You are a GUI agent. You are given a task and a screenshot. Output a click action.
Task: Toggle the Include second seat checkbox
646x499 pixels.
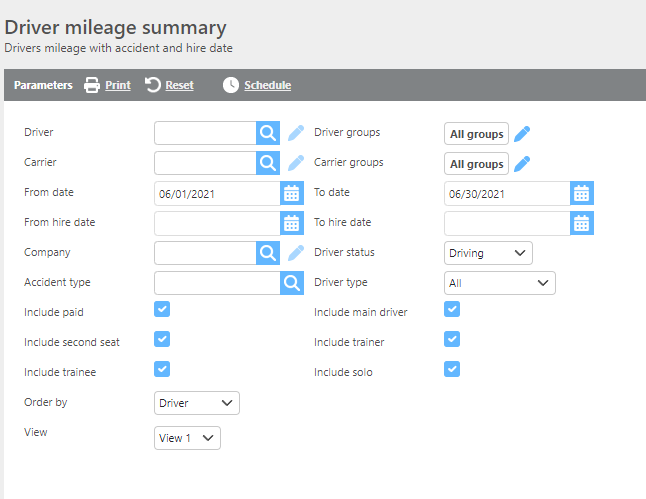[x=162, y=339]
